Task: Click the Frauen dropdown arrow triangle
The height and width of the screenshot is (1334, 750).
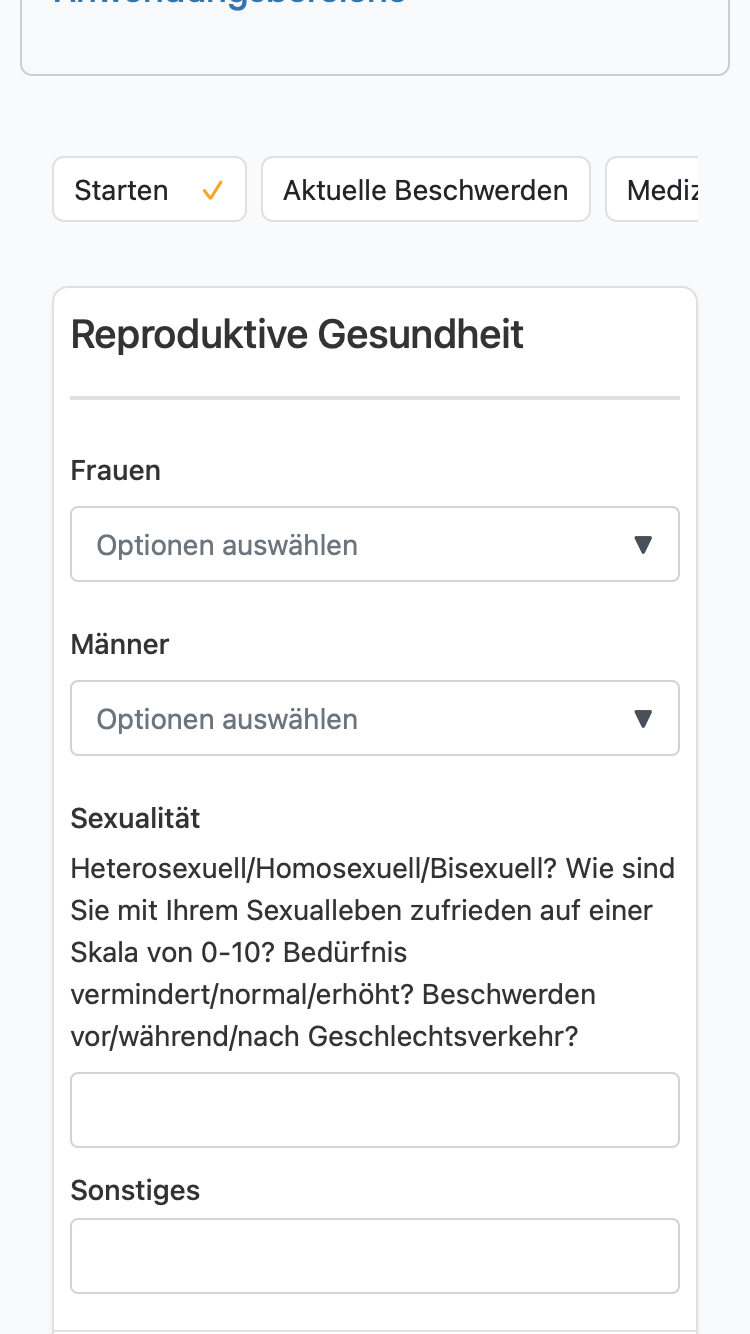Action: coord(644,545)
